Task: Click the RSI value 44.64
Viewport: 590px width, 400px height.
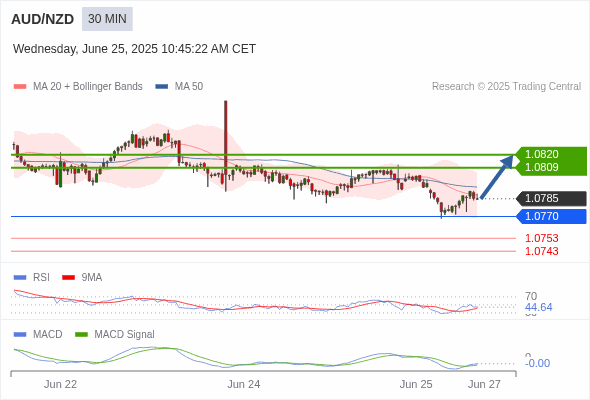Action: pyautogui.click(x=538, y=307)
